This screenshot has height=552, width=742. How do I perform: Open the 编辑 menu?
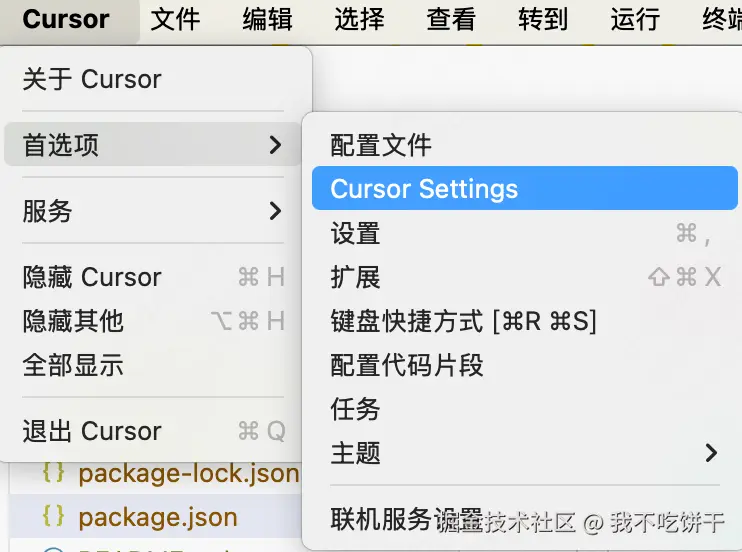point(267,19)
